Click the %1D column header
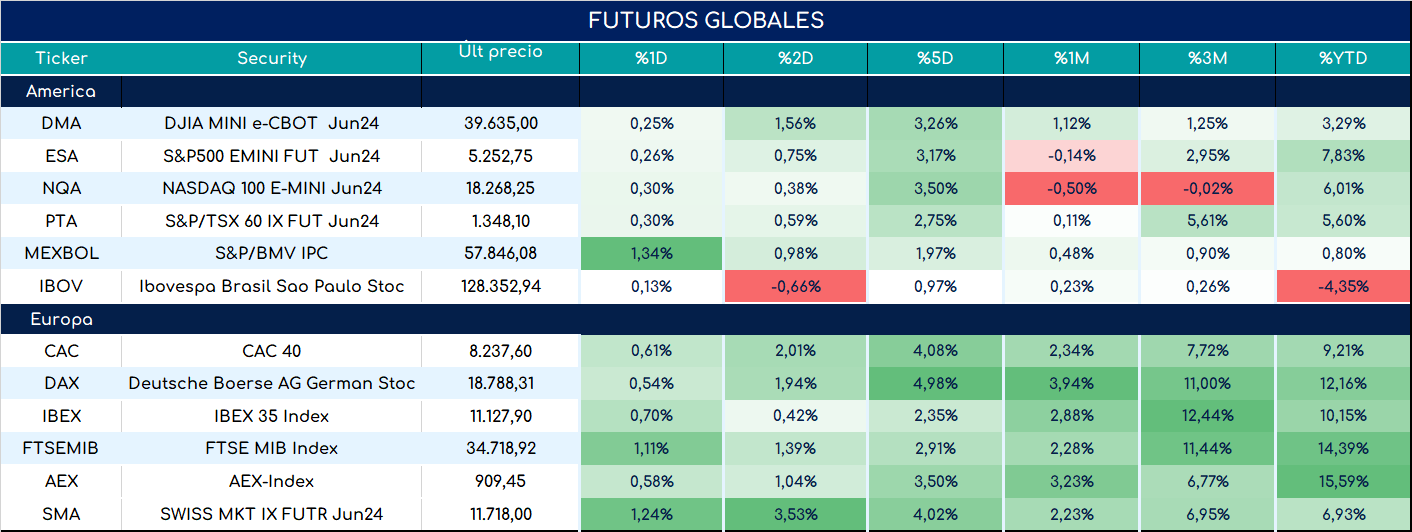The image size is (1412, 532). coord(651,58)
